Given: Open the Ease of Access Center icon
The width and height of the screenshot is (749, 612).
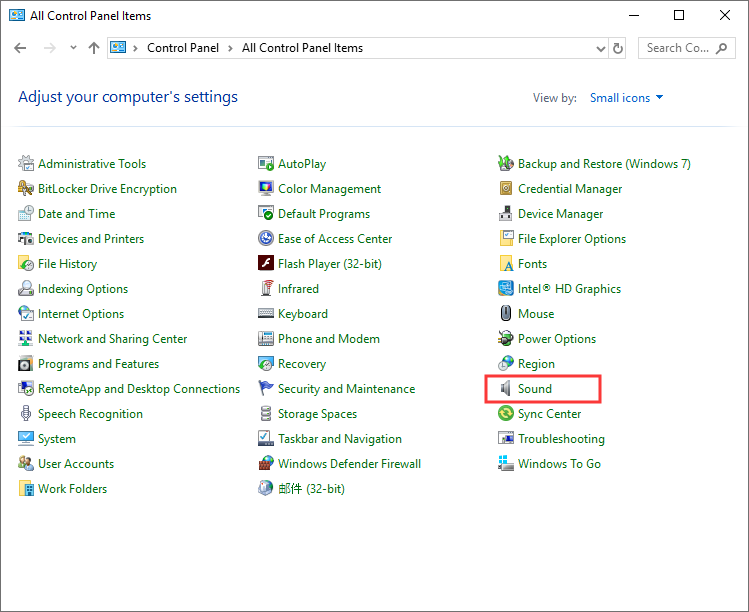Looking at the screenshot, I should 266,238.
